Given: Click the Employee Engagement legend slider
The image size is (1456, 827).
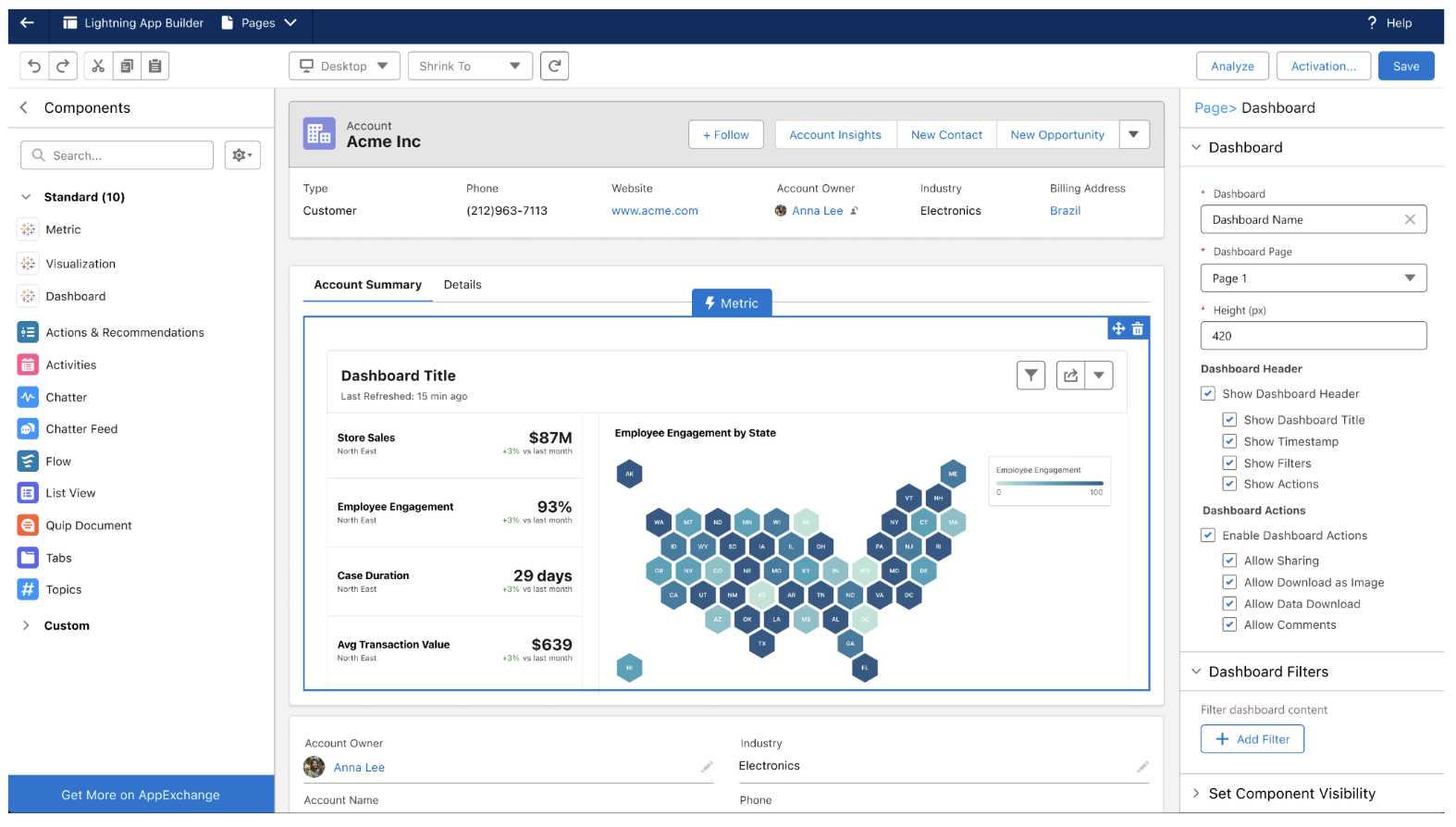Looking at the screenshot, I should 1049,483.
